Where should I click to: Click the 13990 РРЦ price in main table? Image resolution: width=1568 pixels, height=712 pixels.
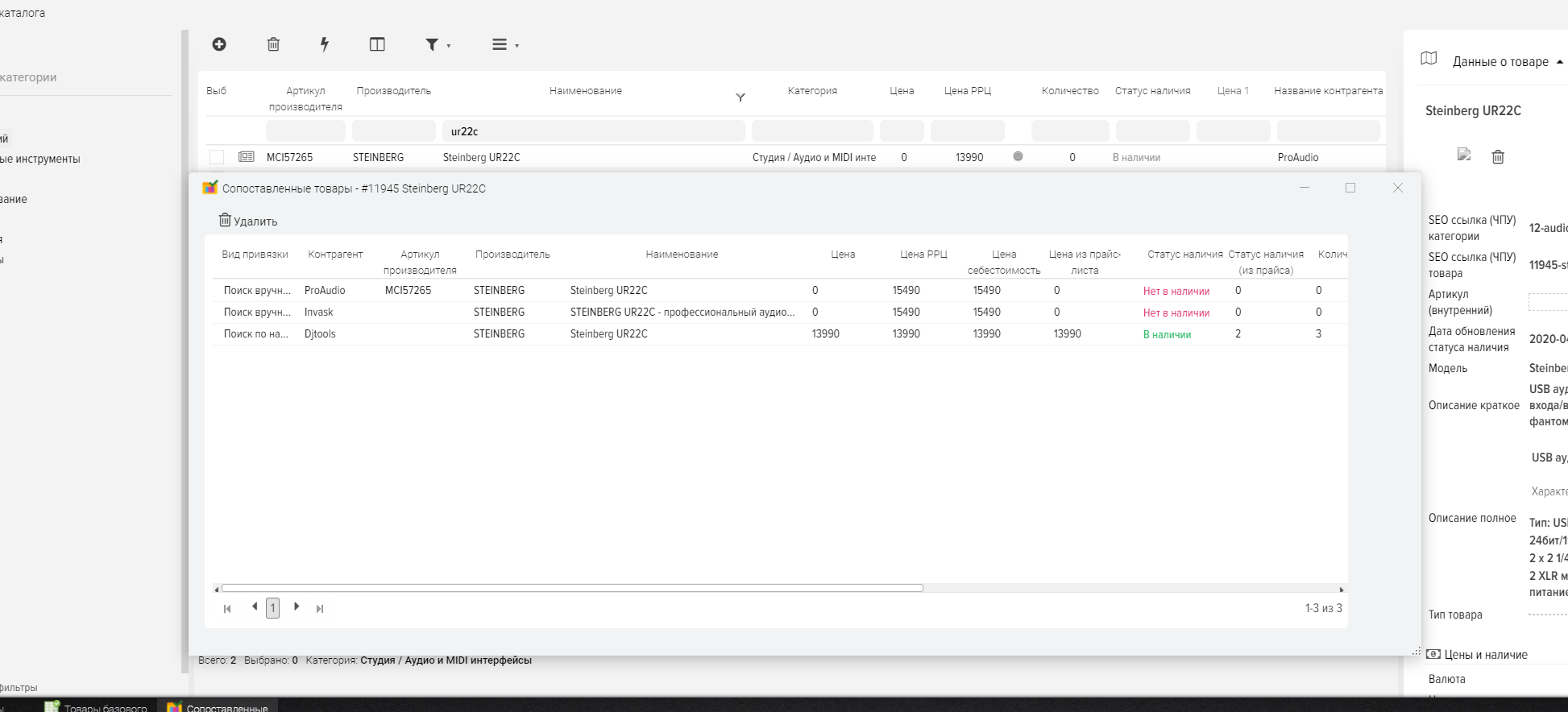pos(969,157)
